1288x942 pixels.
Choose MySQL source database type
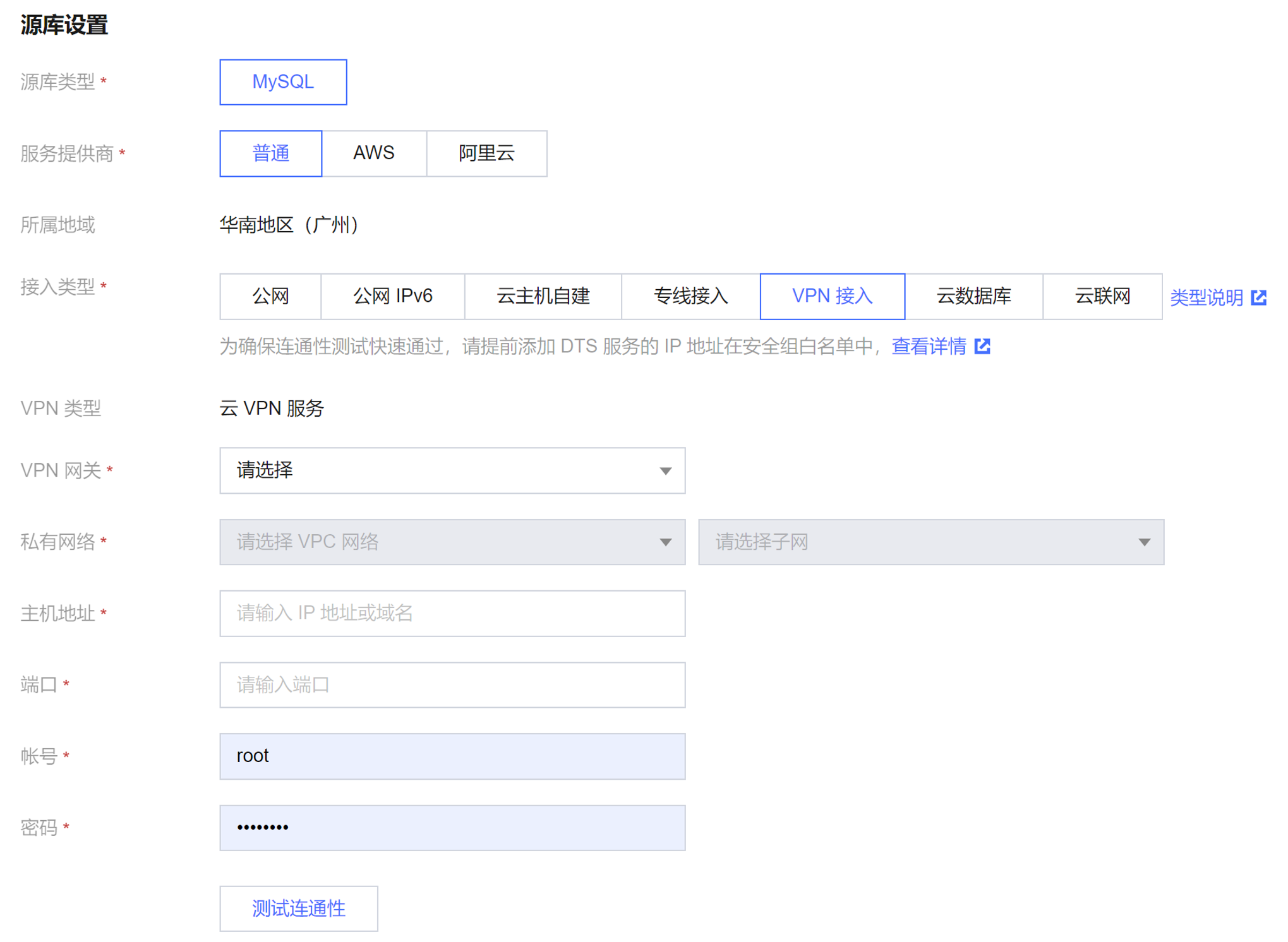coord(282,82)
